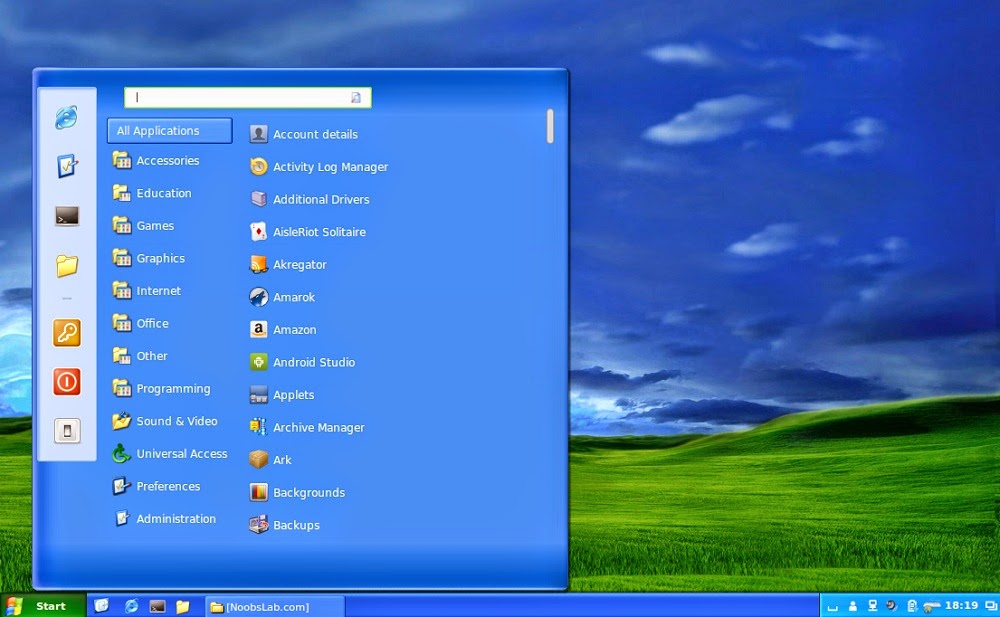Click inside the application search field
Screen dimensions: 1000x617
(x=246, y=97)
